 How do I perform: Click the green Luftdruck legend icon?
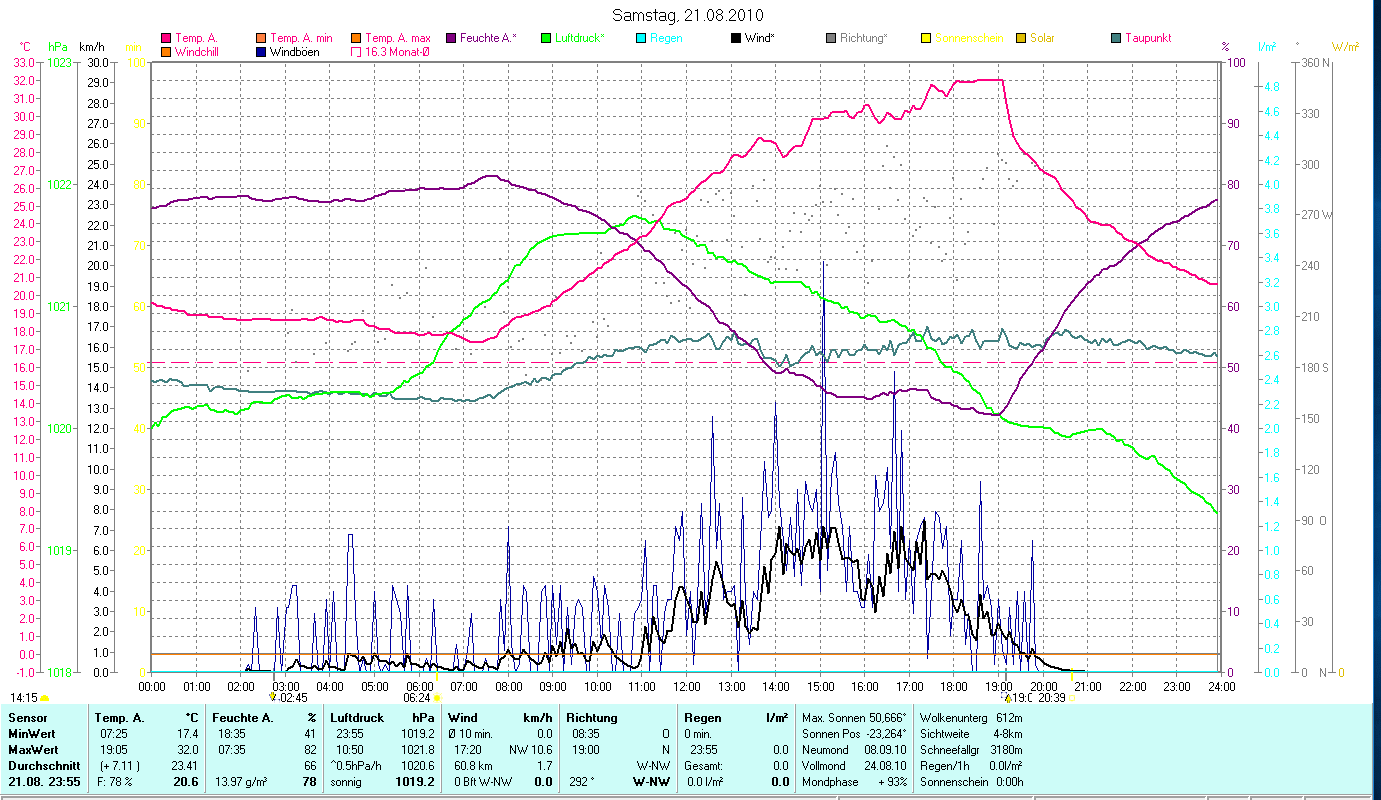546,38
